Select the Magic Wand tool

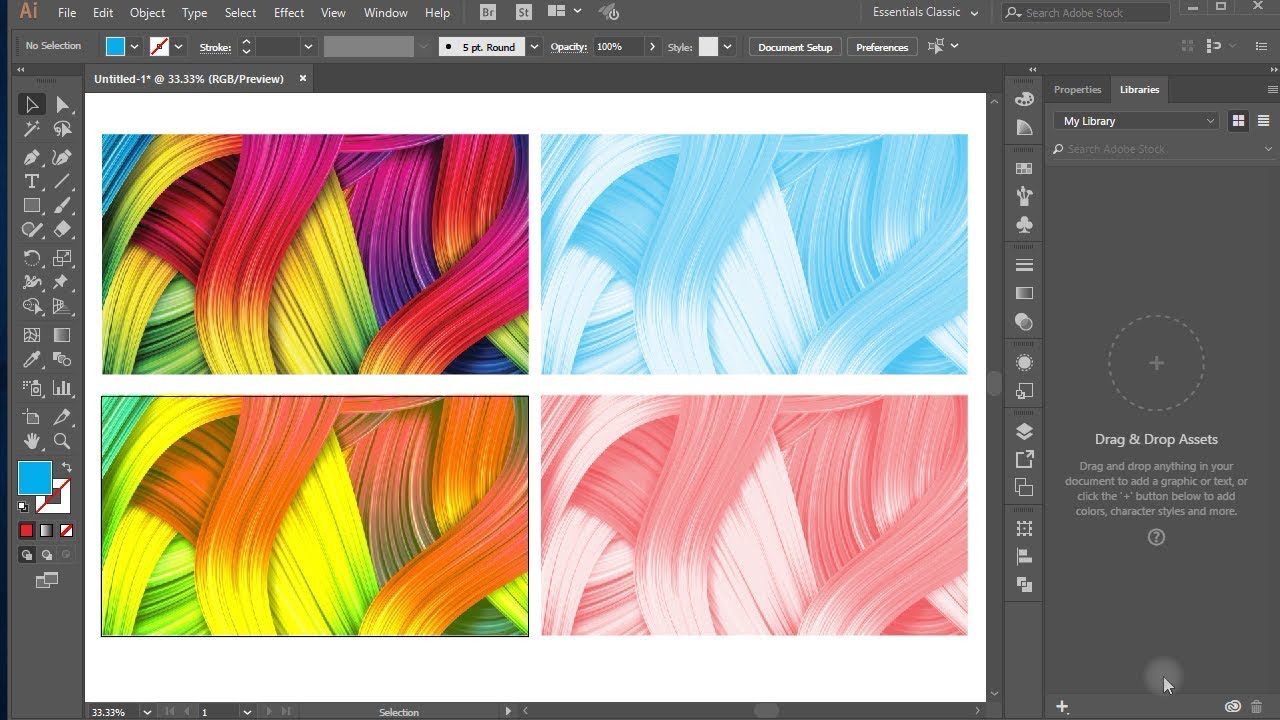point(31,129)
